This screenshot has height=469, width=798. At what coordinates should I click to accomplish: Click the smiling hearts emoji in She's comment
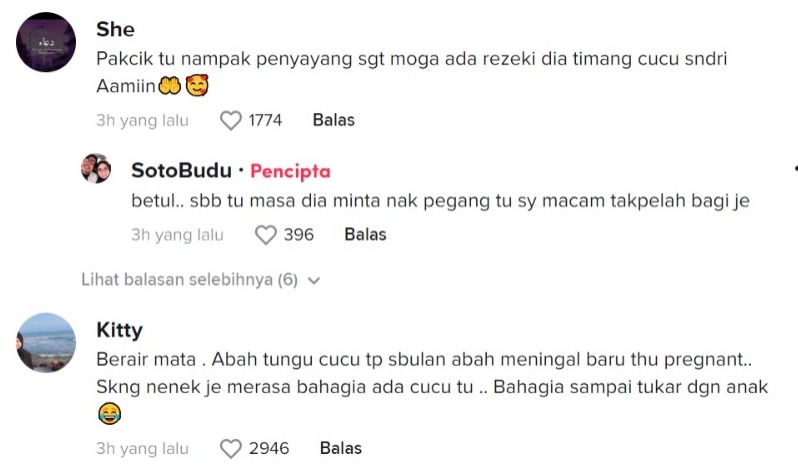pos(198,86)
